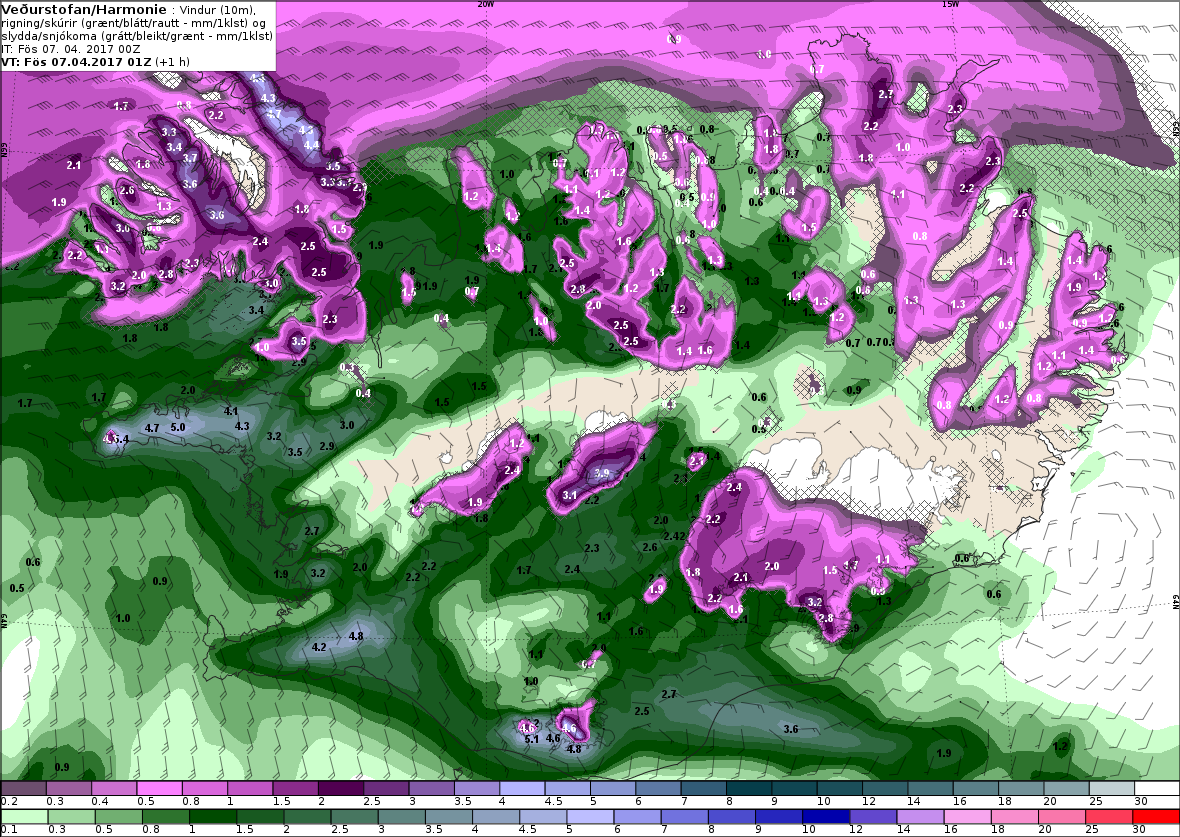Image resolution: width=1180 pixels, height=837 pixels.
Task: Click the pink rain swatch between 18 and 20
Action: click(1014, 817)
